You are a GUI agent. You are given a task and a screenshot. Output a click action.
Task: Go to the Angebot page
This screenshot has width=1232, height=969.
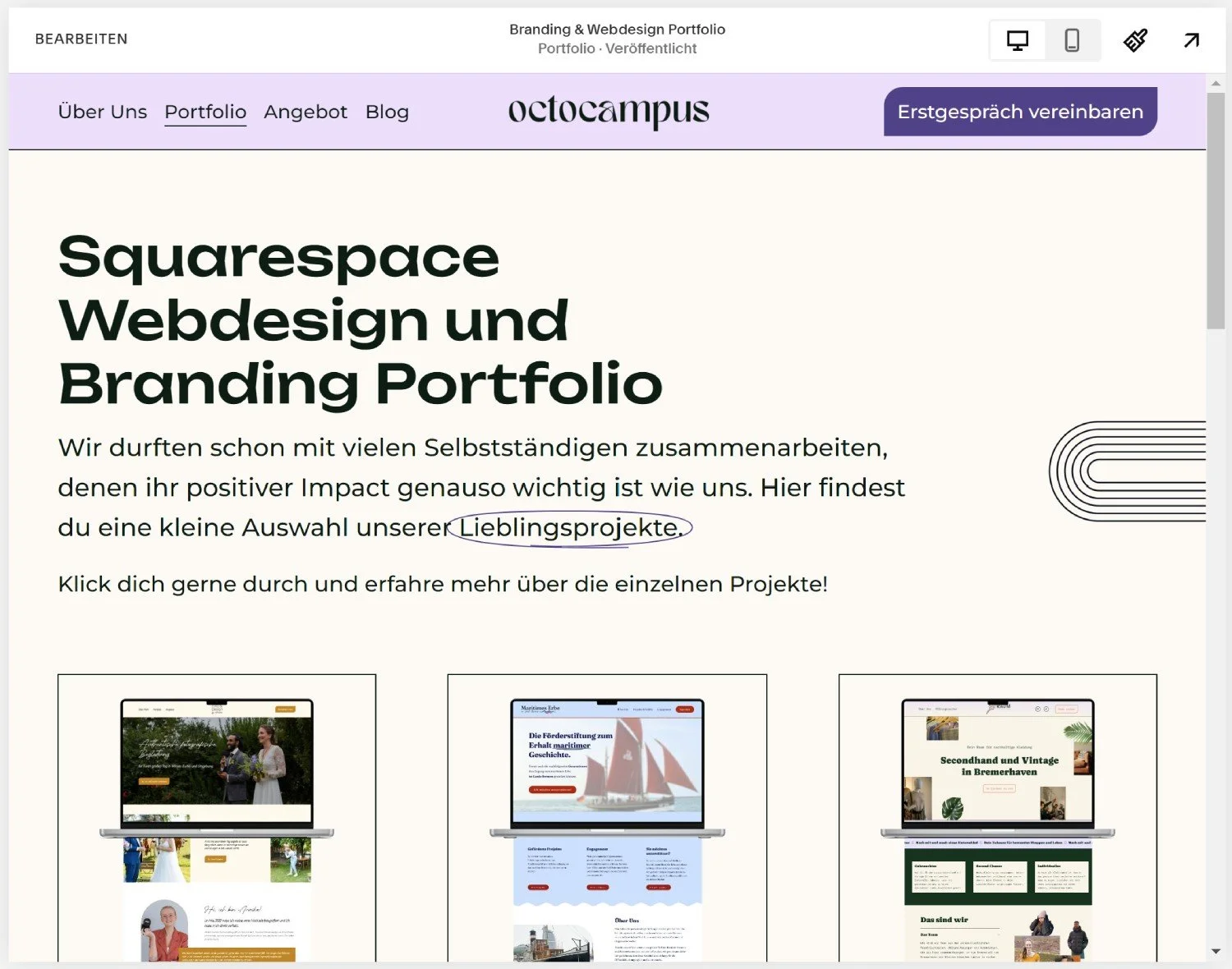[306, 112]
